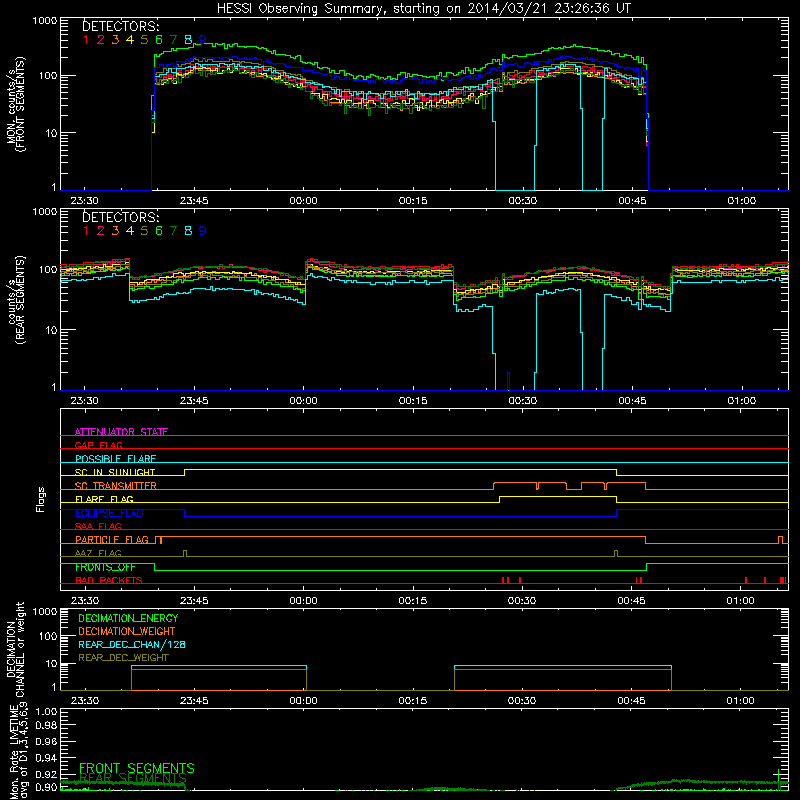
Task: Click DECIMATION_ENERGY legend entry
Action: pyautogui.click(x=128, y=618)
